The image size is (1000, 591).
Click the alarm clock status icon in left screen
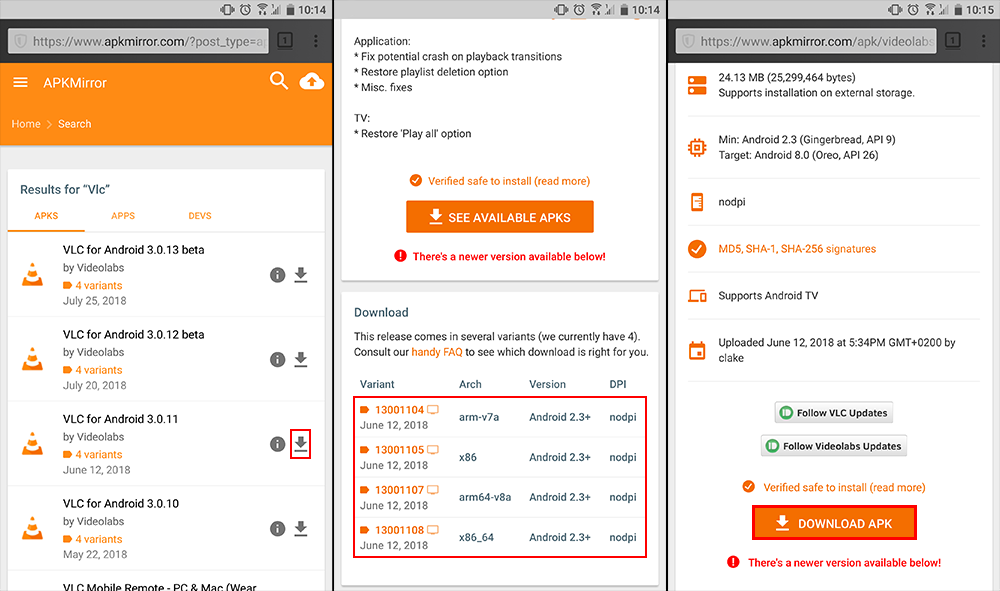click(x=245, y=10)
